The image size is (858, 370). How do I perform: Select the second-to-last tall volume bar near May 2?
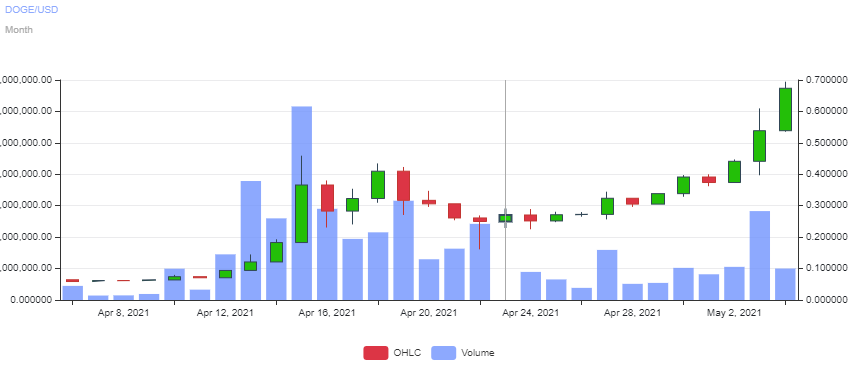760,256
